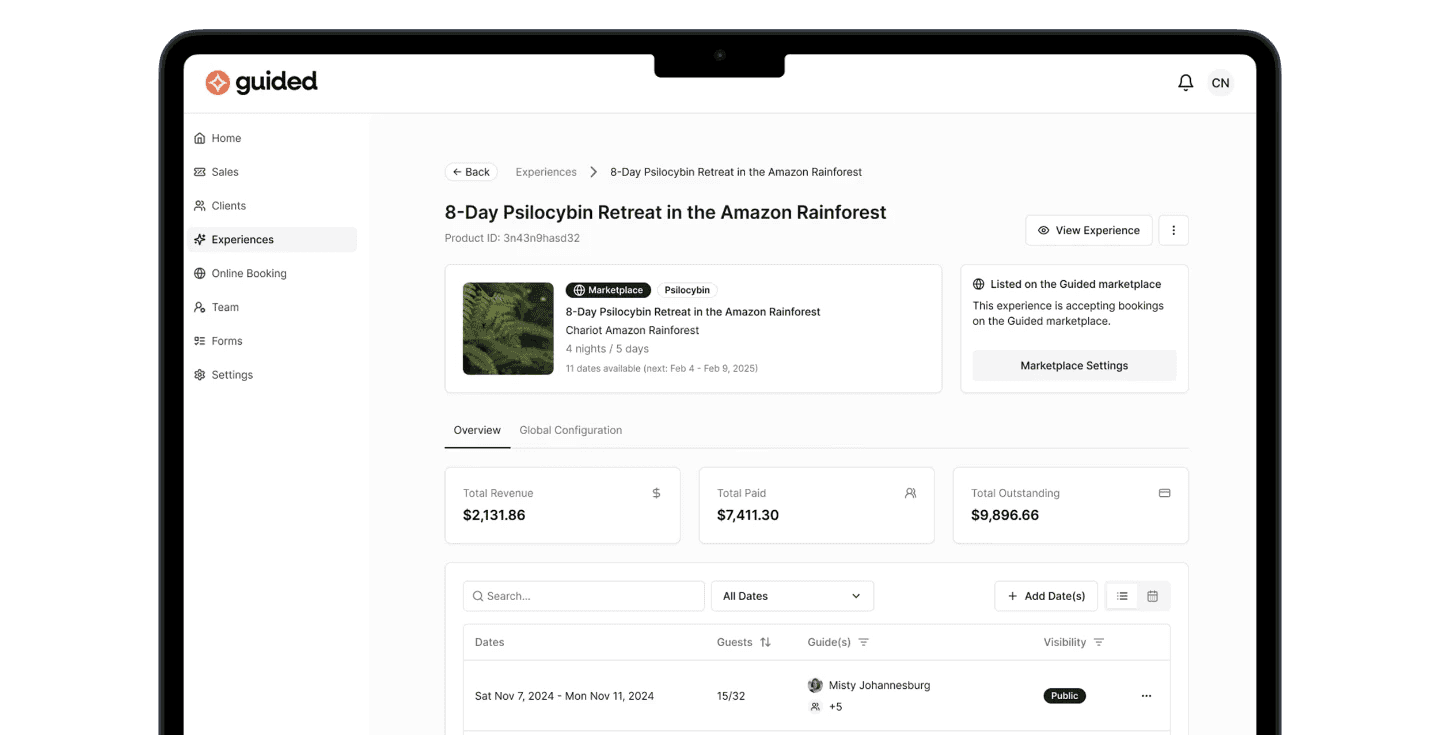This screenshot has width=1440, height=735.
Task: Click the $2,131.86 revenue value
Action: pos(494,515)
